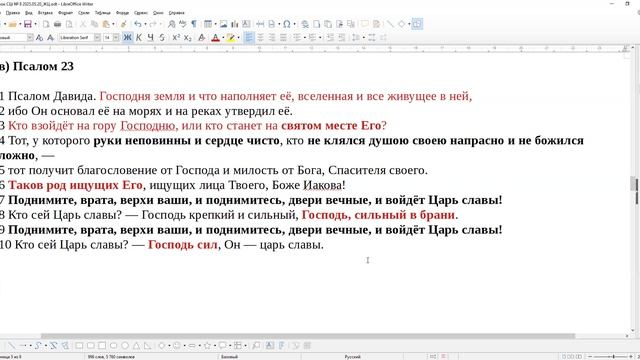Click the Cut scissors icon
The width and height of the screenshot is (640, 360).
[x=83, y=24]
